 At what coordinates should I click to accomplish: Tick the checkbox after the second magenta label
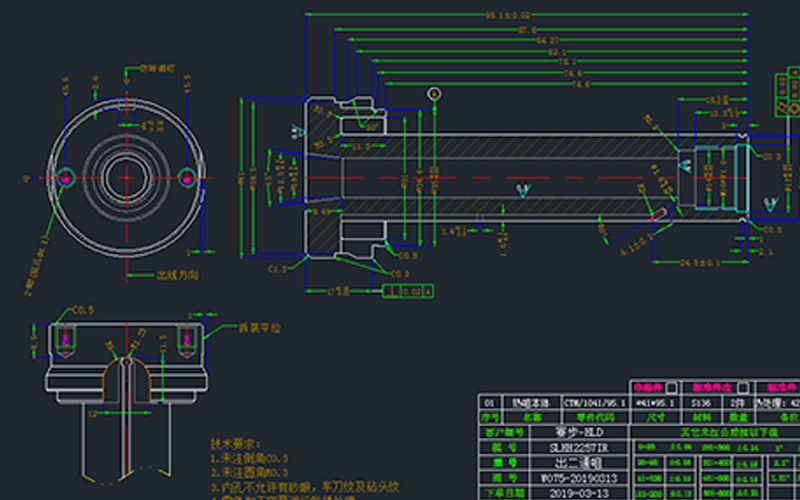pyautogui.click(x=743, y=388)
